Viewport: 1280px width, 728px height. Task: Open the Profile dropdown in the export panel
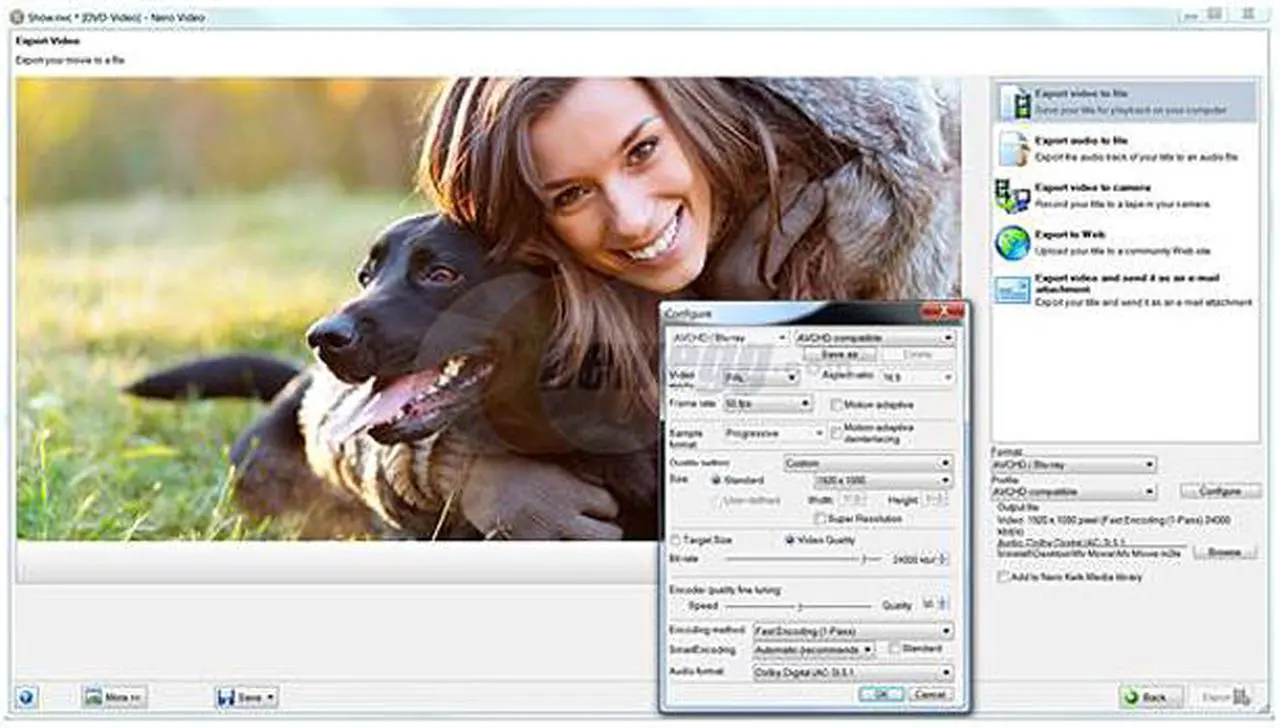[x=1073, y=492]
